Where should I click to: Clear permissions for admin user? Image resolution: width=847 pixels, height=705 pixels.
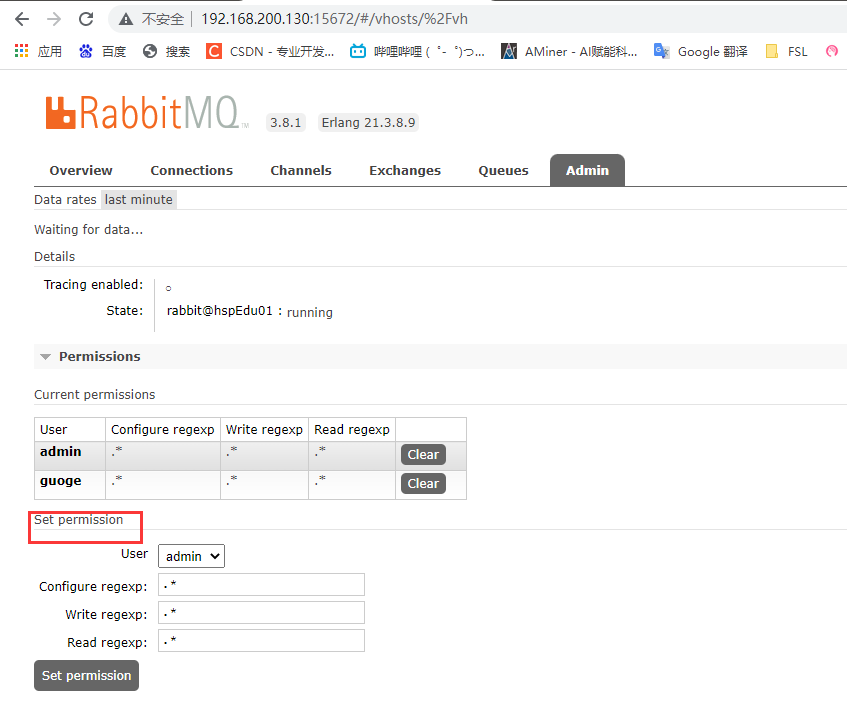click(424, 455)
